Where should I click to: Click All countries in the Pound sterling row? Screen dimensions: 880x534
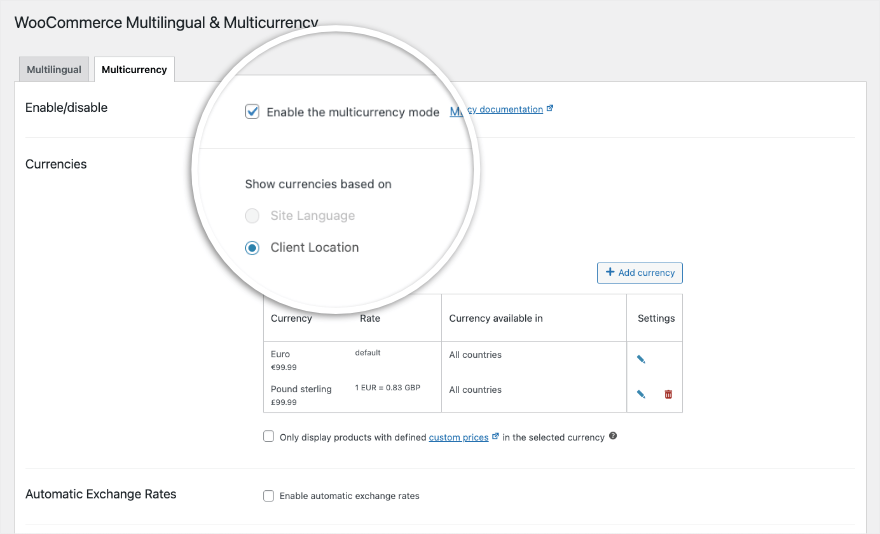click(475, 390)
